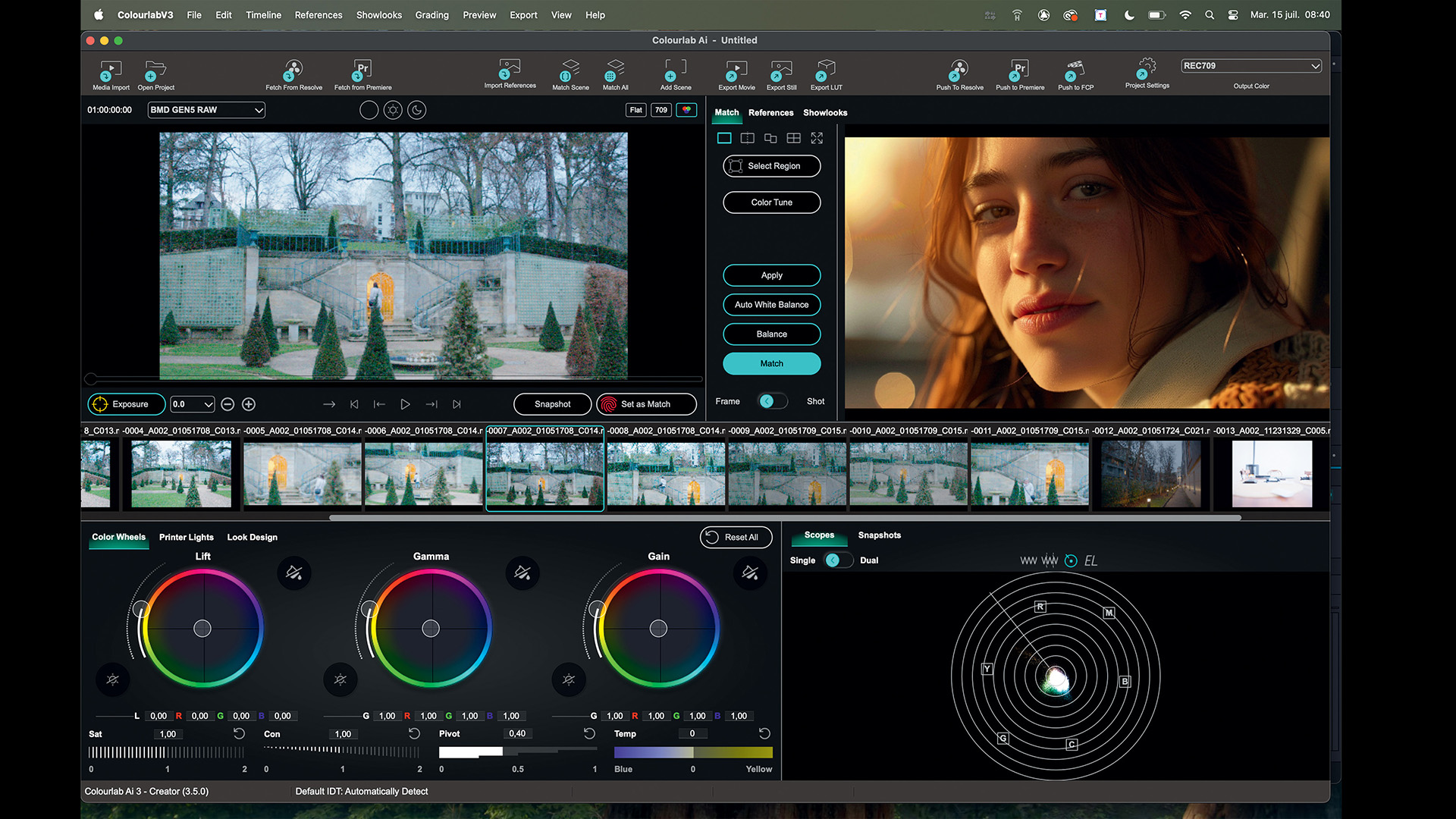
Task: Switch to the Printer Lights tab
Action: point(186,537)
